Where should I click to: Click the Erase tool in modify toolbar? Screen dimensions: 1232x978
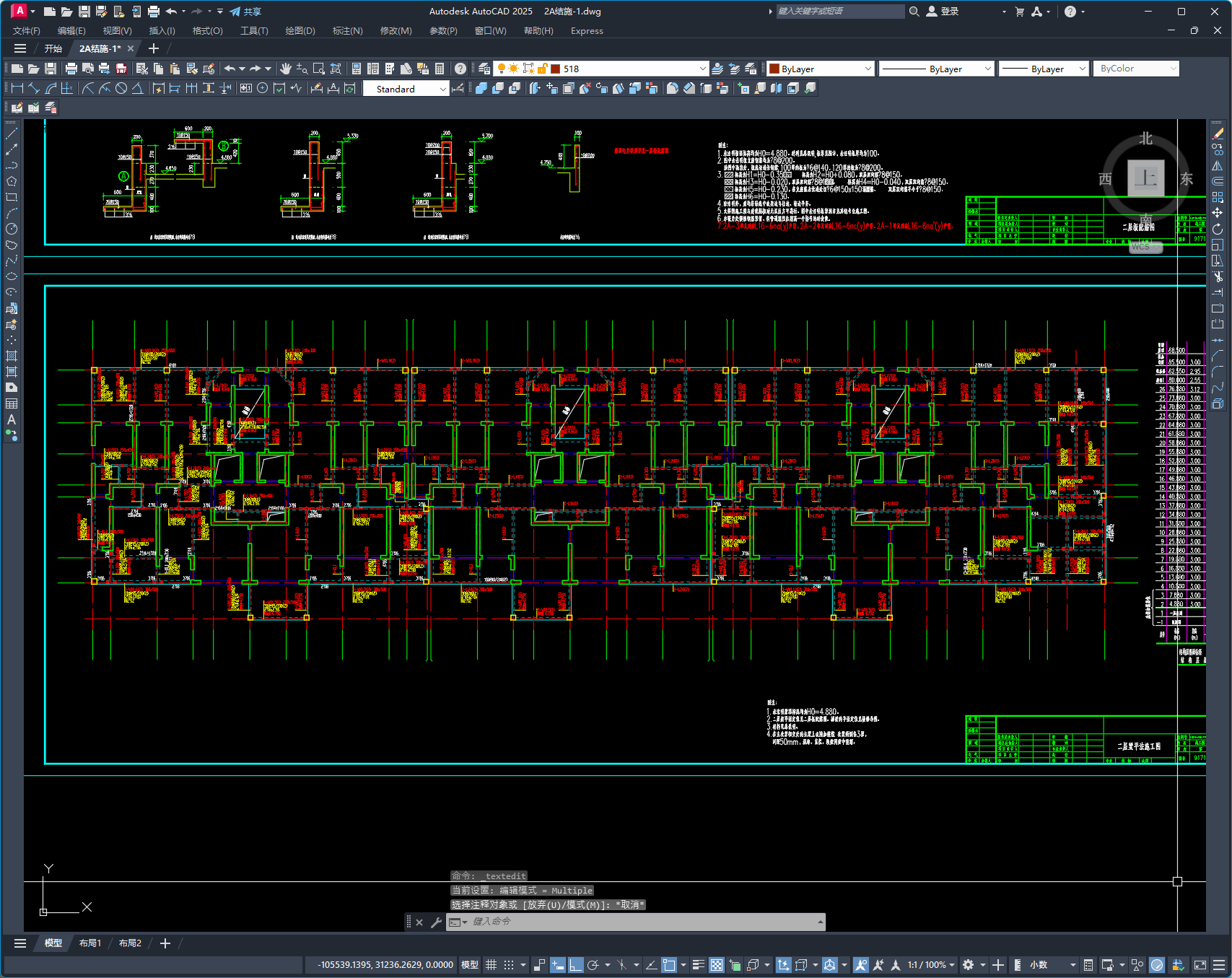1218,134
